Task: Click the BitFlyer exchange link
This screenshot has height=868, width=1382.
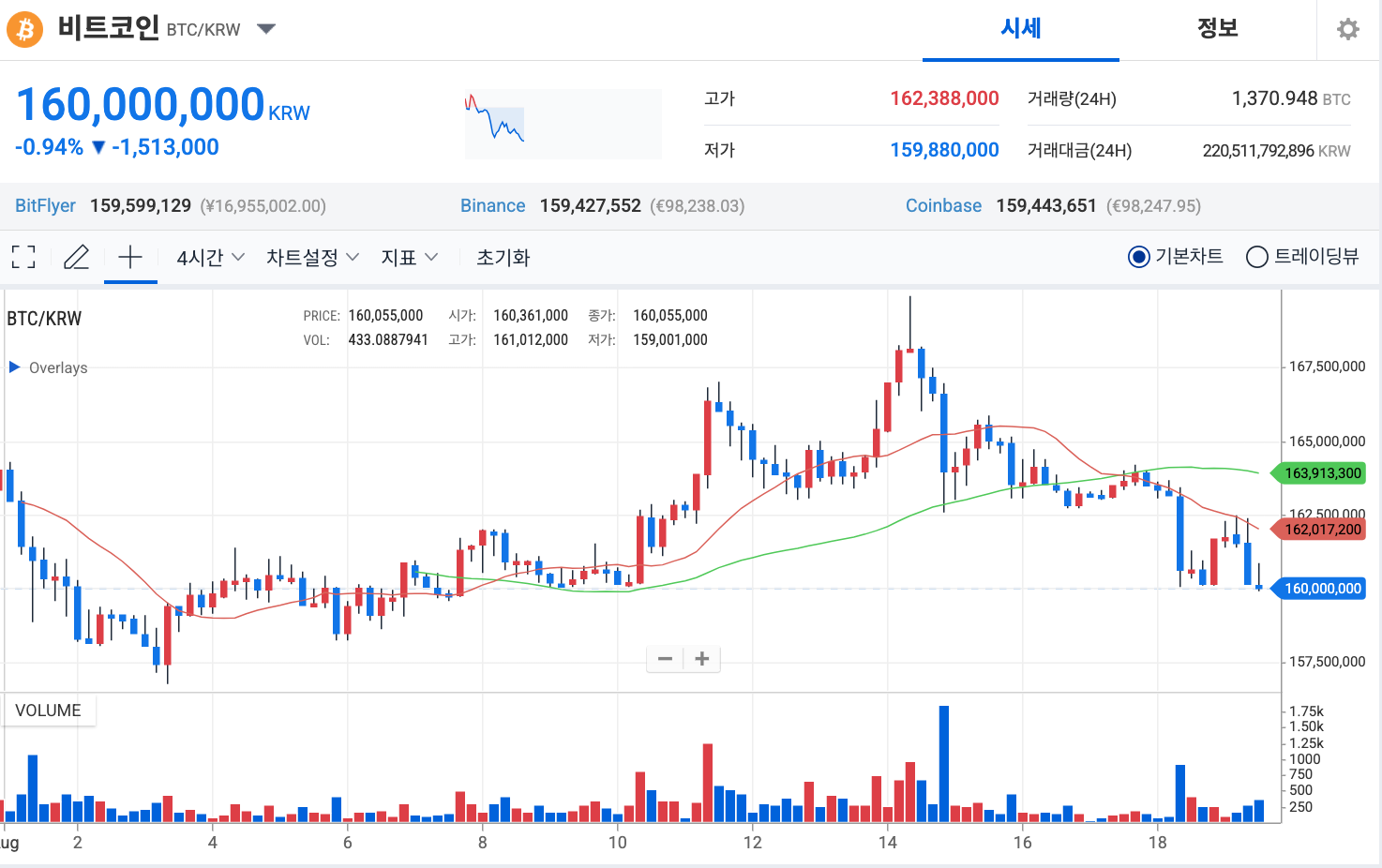Action: [45, 206]
